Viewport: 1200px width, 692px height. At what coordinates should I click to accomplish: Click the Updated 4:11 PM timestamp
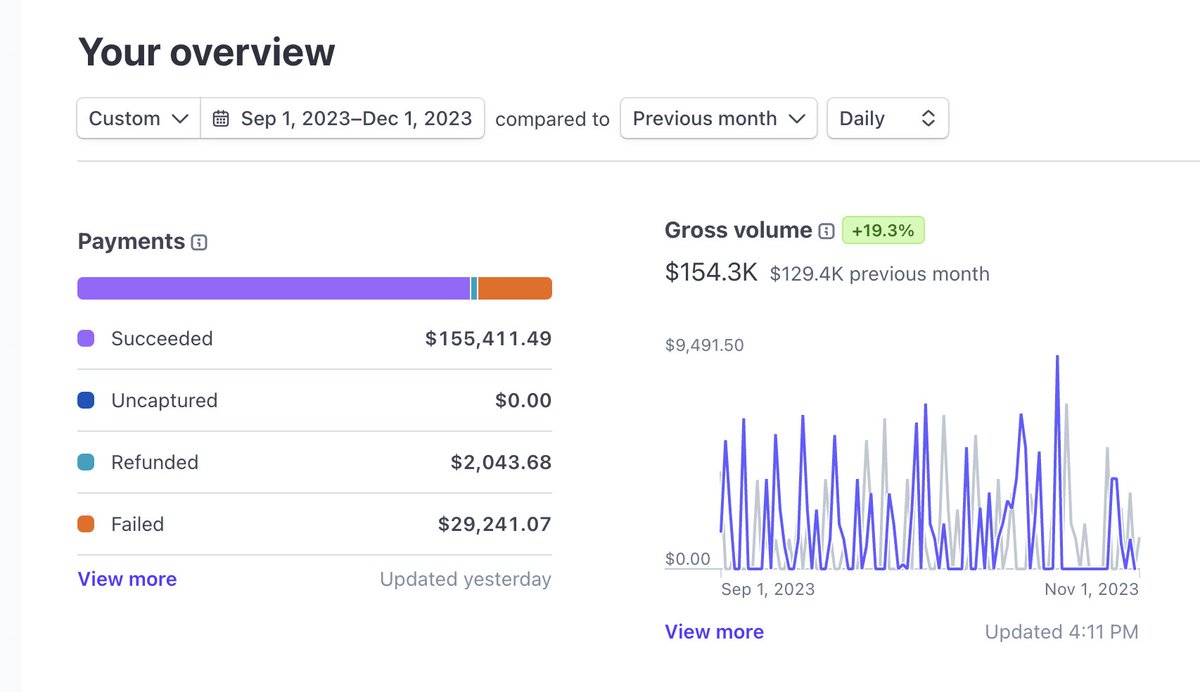point(1059,631)
